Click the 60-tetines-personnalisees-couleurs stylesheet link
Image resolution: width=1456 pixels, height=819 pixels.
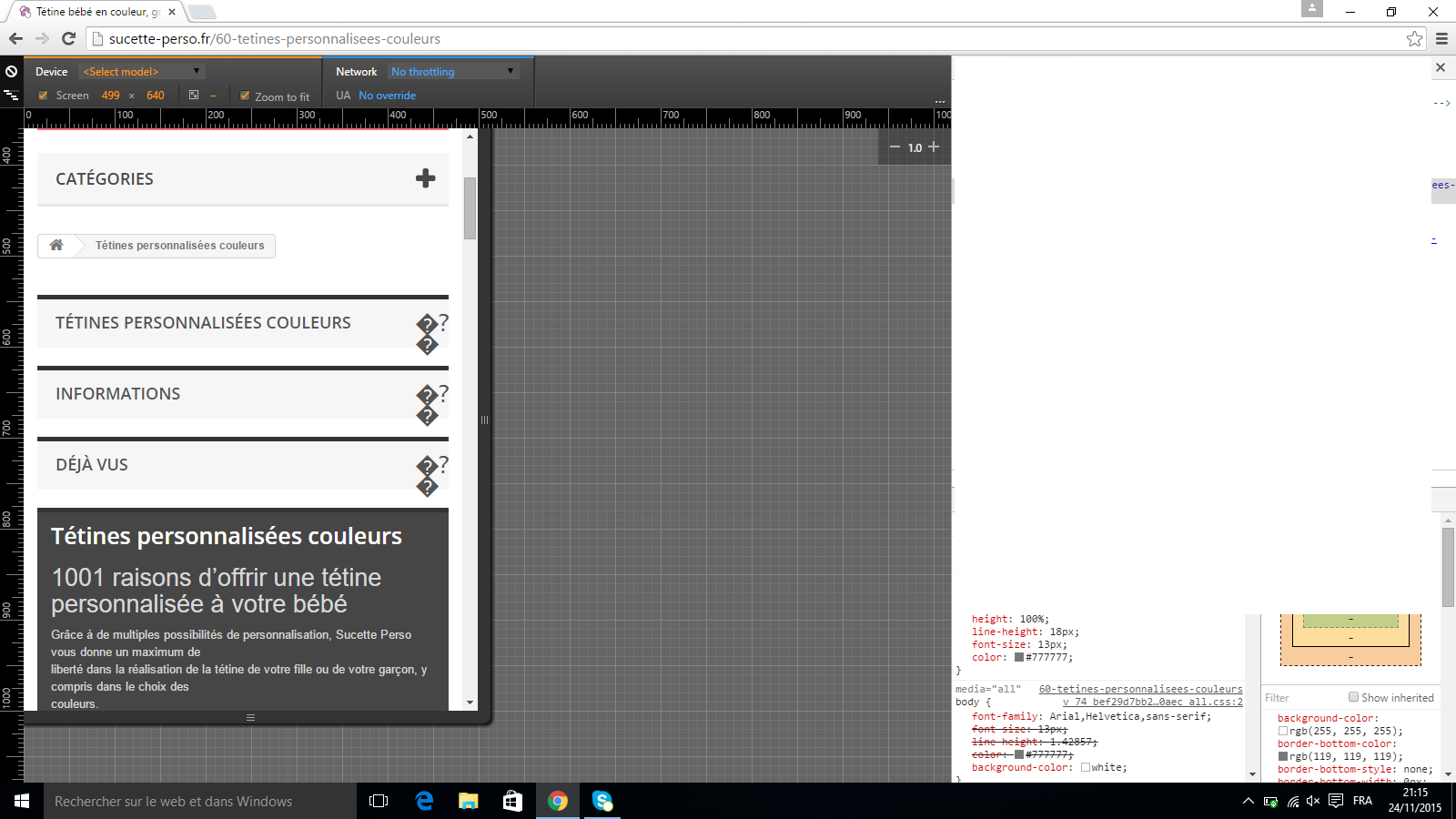pyautogui.click(x=1140, y=689)
